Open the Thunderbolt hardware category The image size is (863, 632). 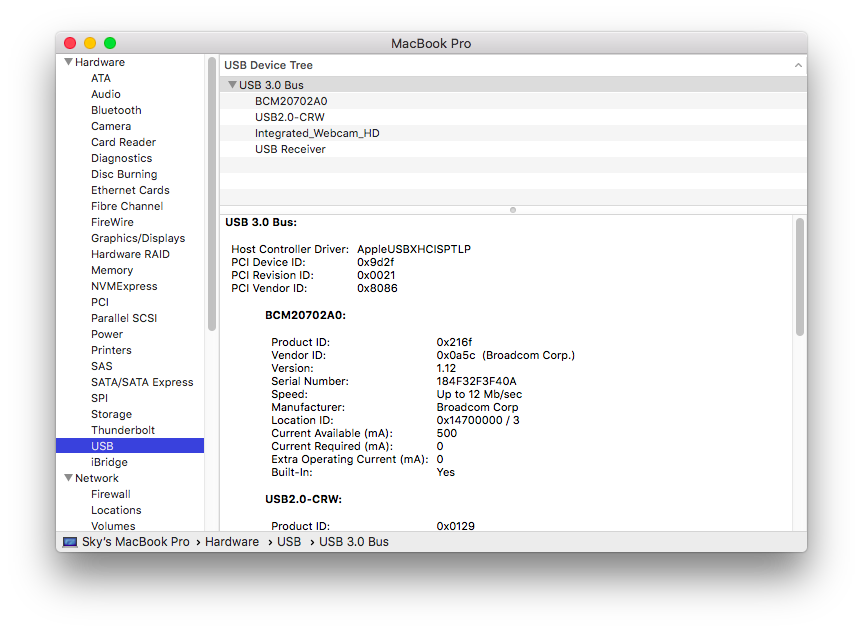(123, 430)
